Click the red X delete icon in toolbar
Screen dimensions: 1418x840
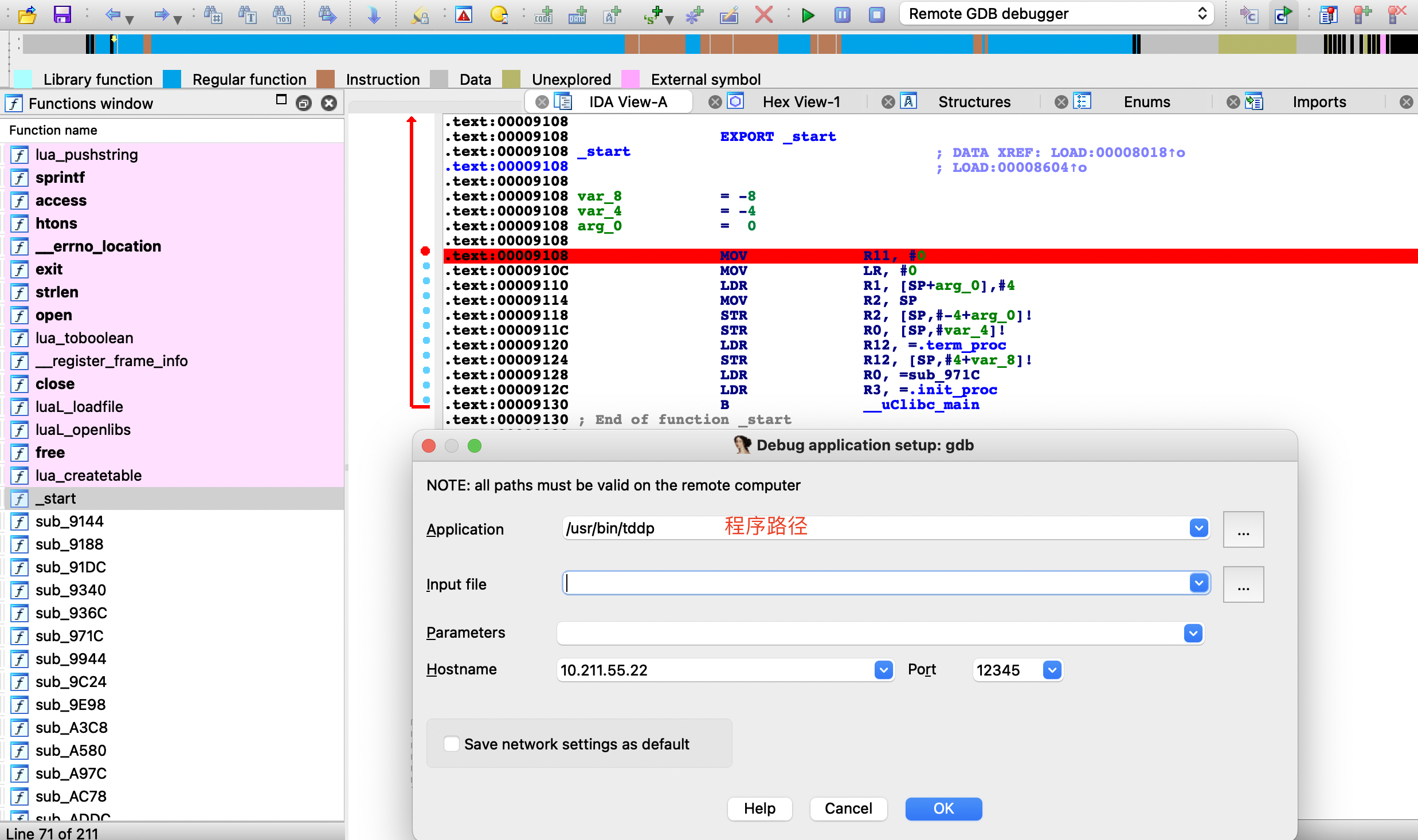tap(763, 14)
